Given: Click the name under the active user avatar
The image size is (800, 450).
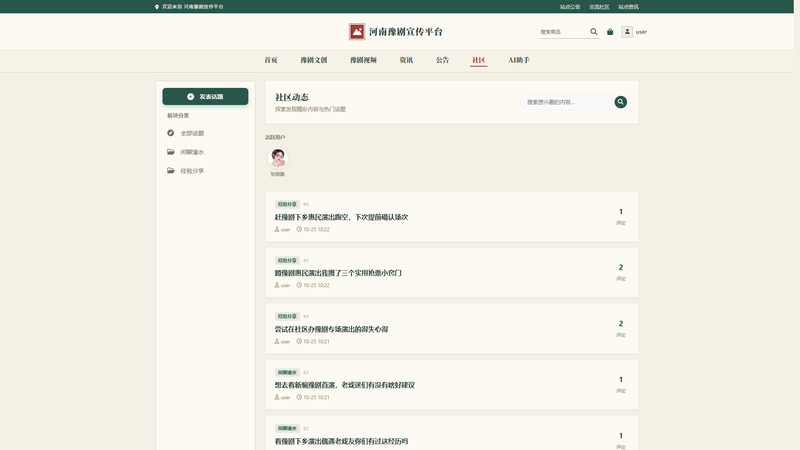Looking at the screenshot, I should click(x=278, y=174).
